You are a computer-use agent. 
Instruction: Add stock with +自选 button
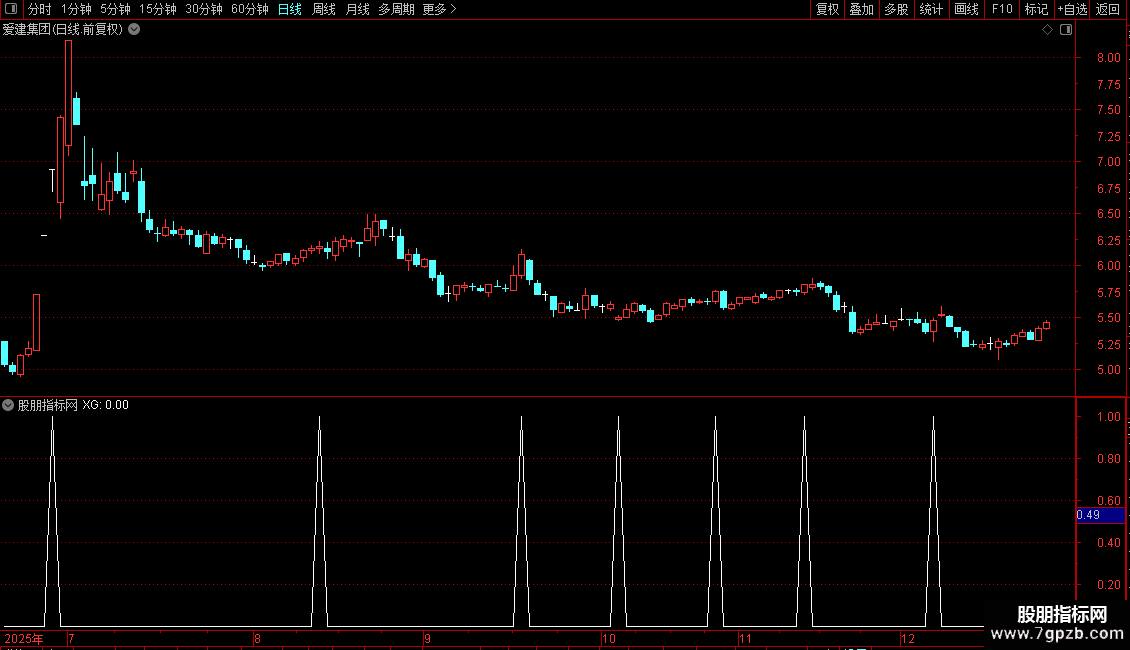pyautogui.click(x=1072, y=9)
